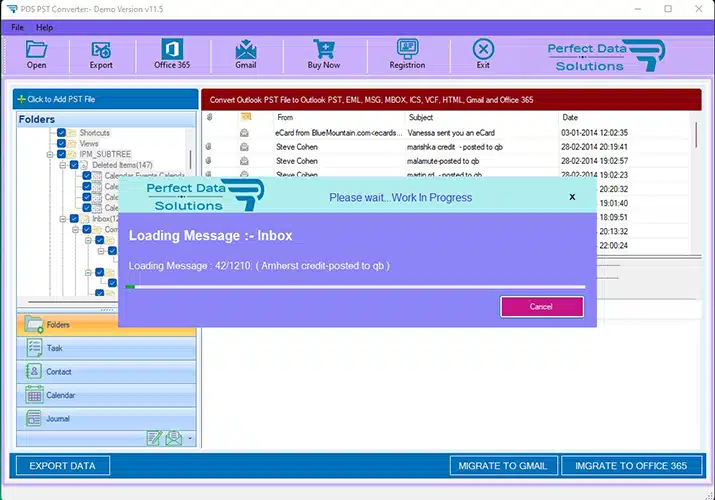Uncheck the Deleted Items(147) checkbox
The image size is (715, 500).
coord(74,165)
